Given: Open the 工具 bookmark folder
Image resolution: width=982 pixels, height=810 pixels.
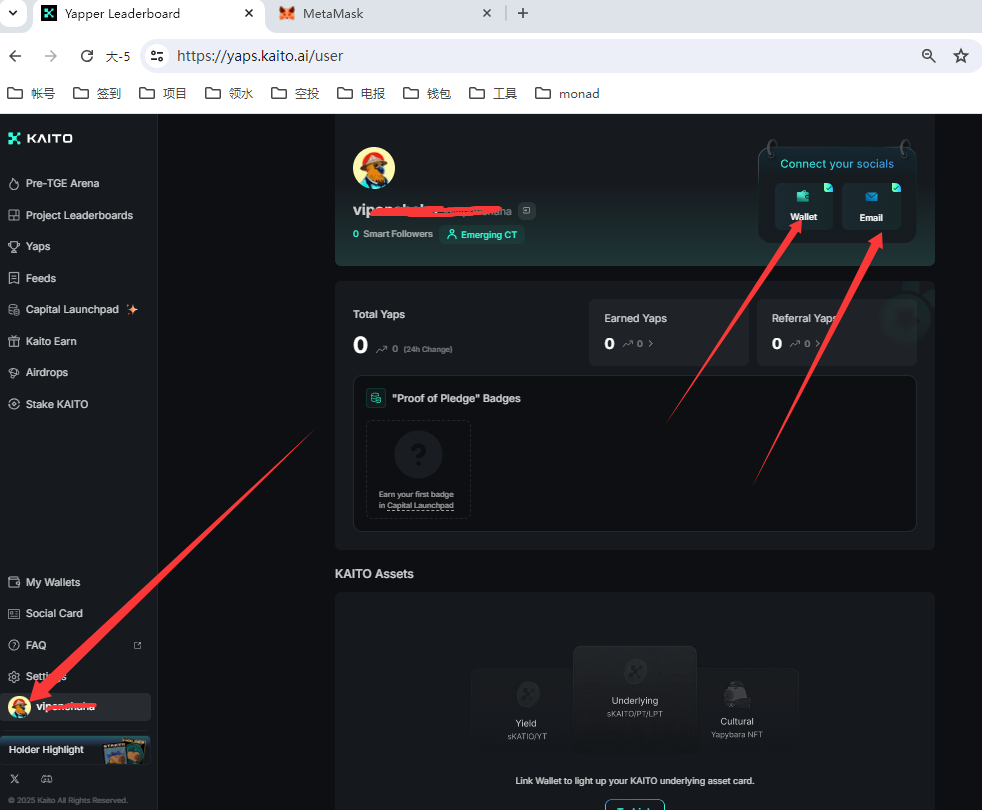Looking at the screenshot, I should pos(493,93).
